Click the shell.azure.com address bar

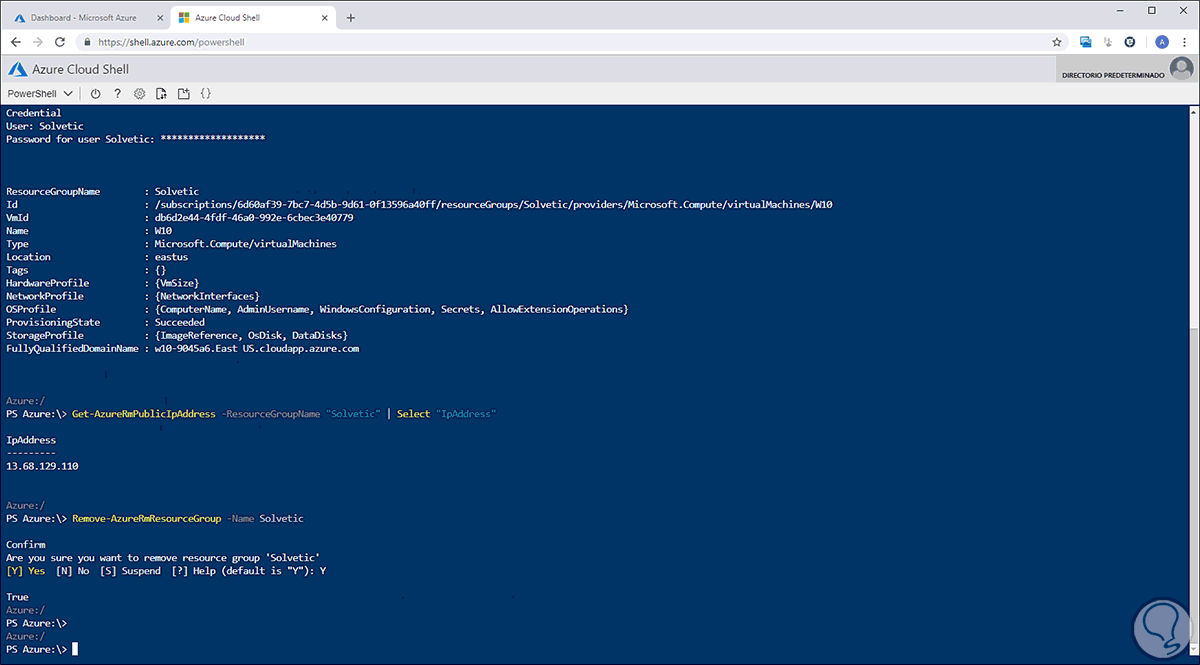500,42
